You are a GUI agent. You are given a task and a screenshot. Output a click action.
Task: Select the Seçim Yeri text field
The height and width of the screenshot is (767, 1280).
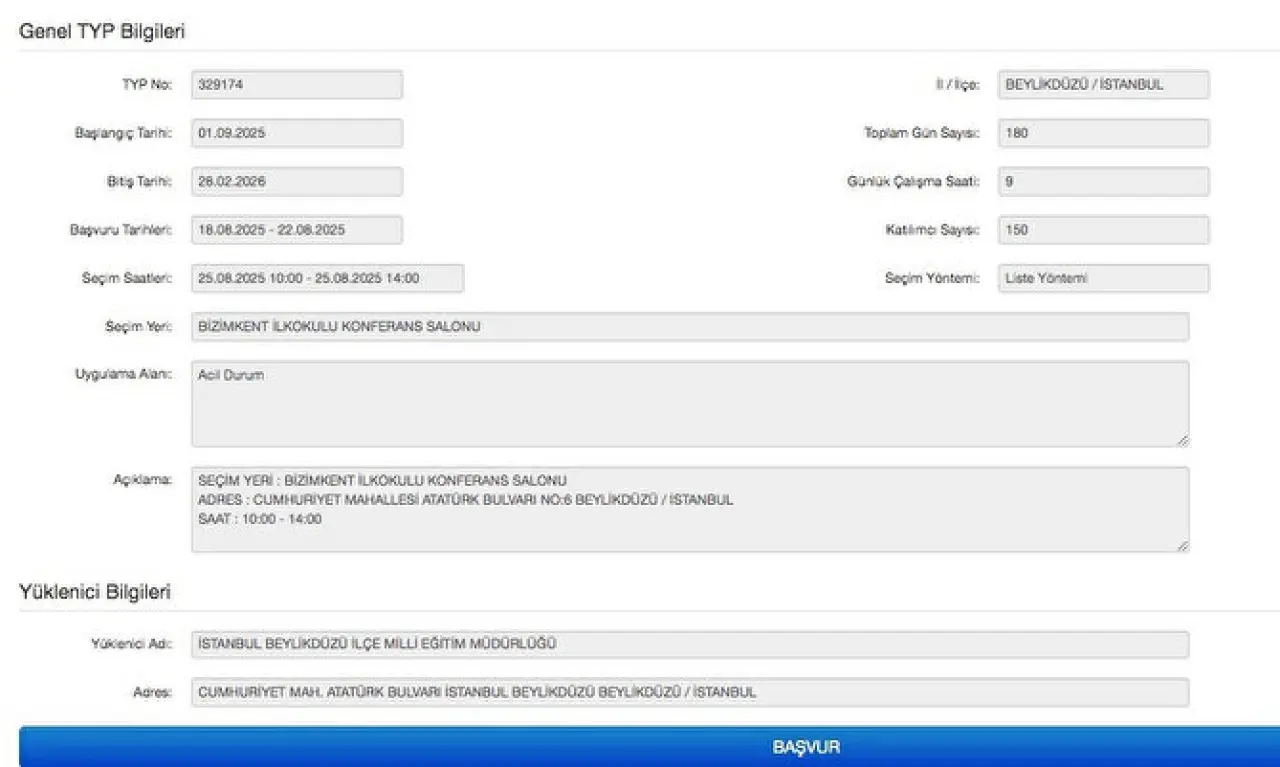click(689, 327)
